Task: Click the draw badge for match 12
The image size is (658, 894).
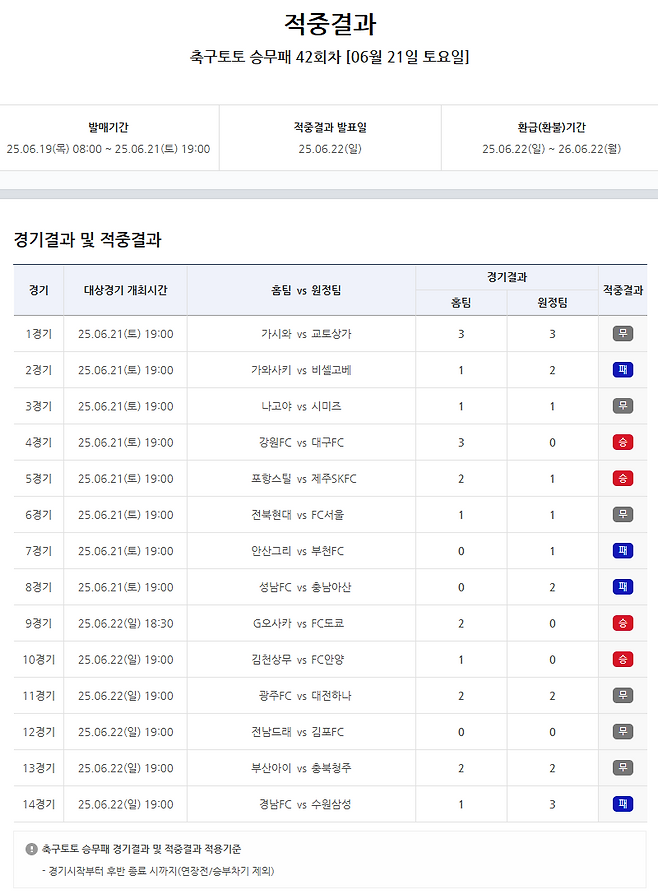Action: (622, 731)
